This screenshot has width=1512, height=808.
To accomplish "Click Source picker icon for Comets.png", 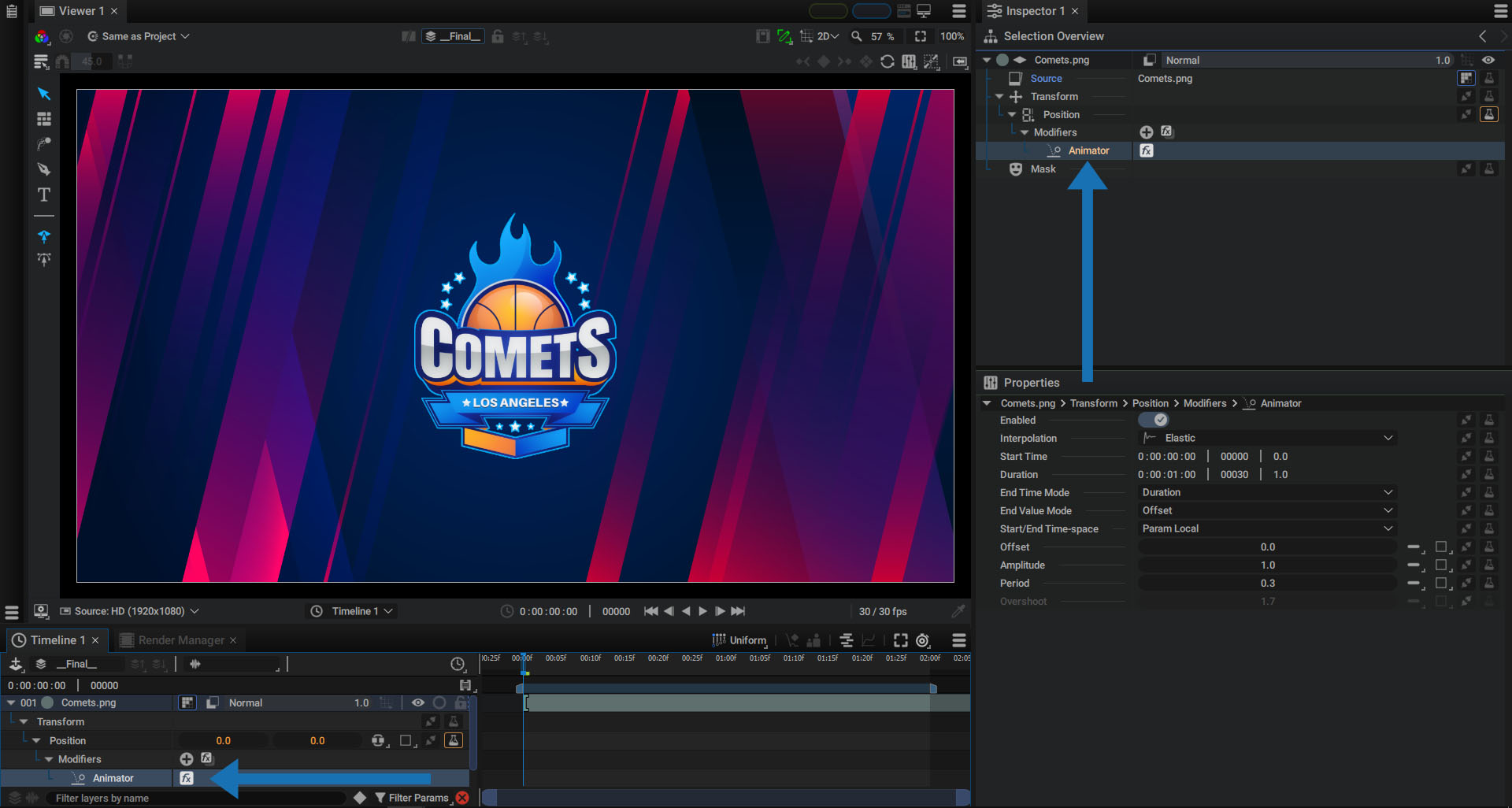I will click(1466, 78).
